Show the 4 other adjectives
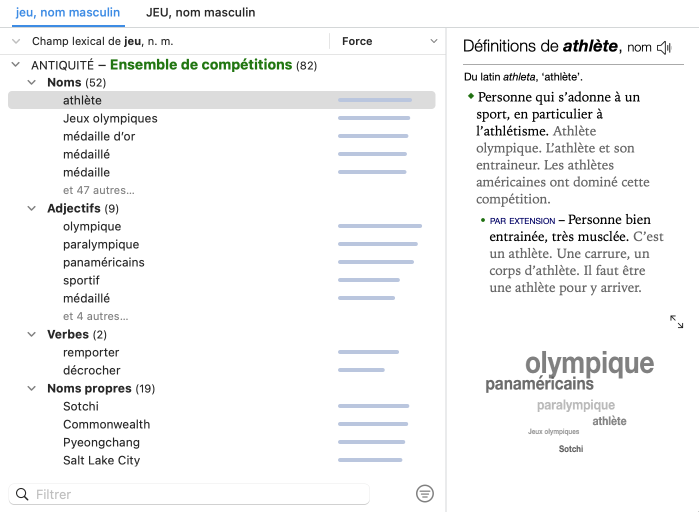The height and width of the screenshot is (512, 699). point(95,316)
